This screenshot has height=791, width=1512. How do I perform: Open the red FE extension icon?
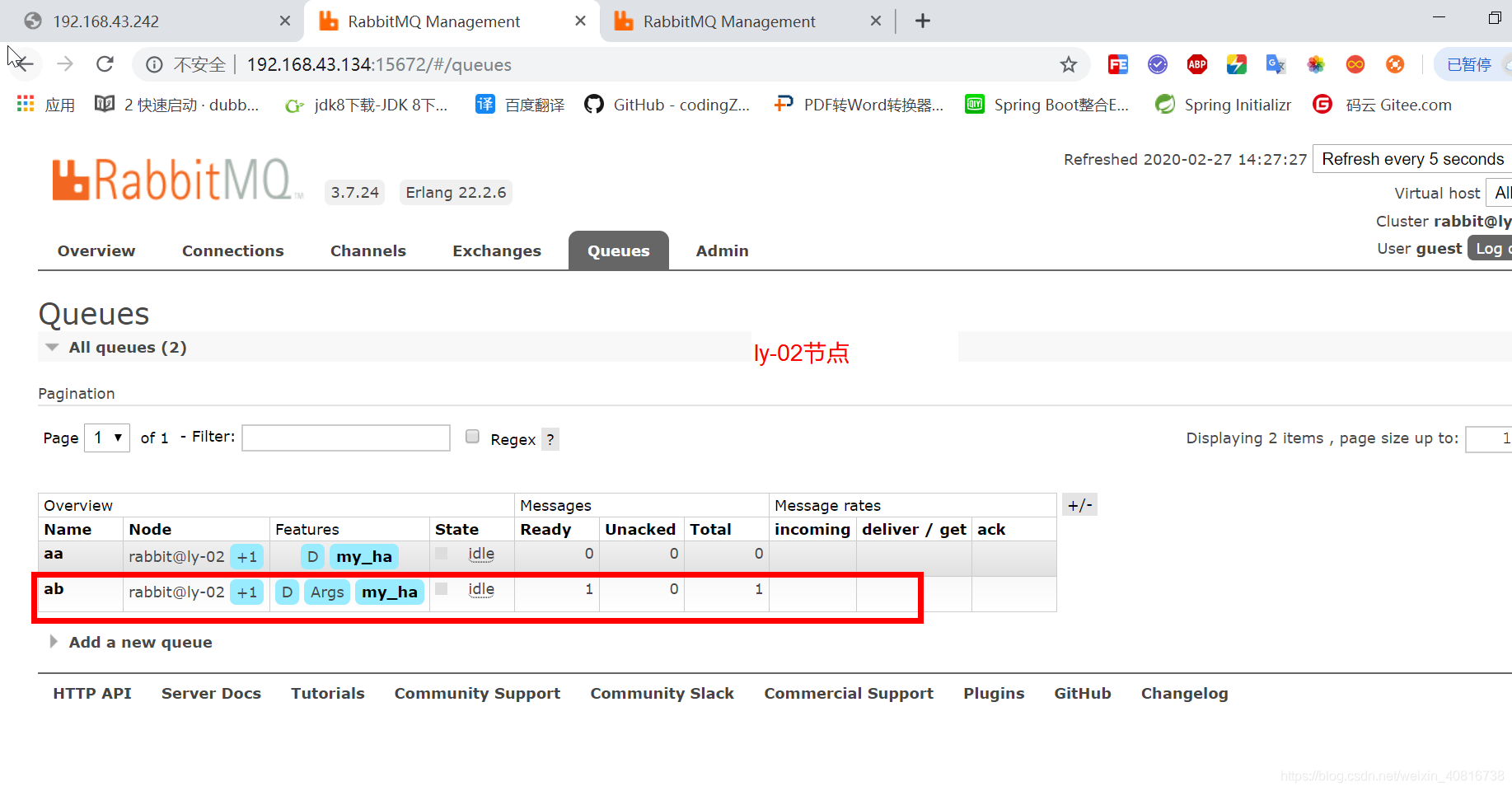point(1118,64)
